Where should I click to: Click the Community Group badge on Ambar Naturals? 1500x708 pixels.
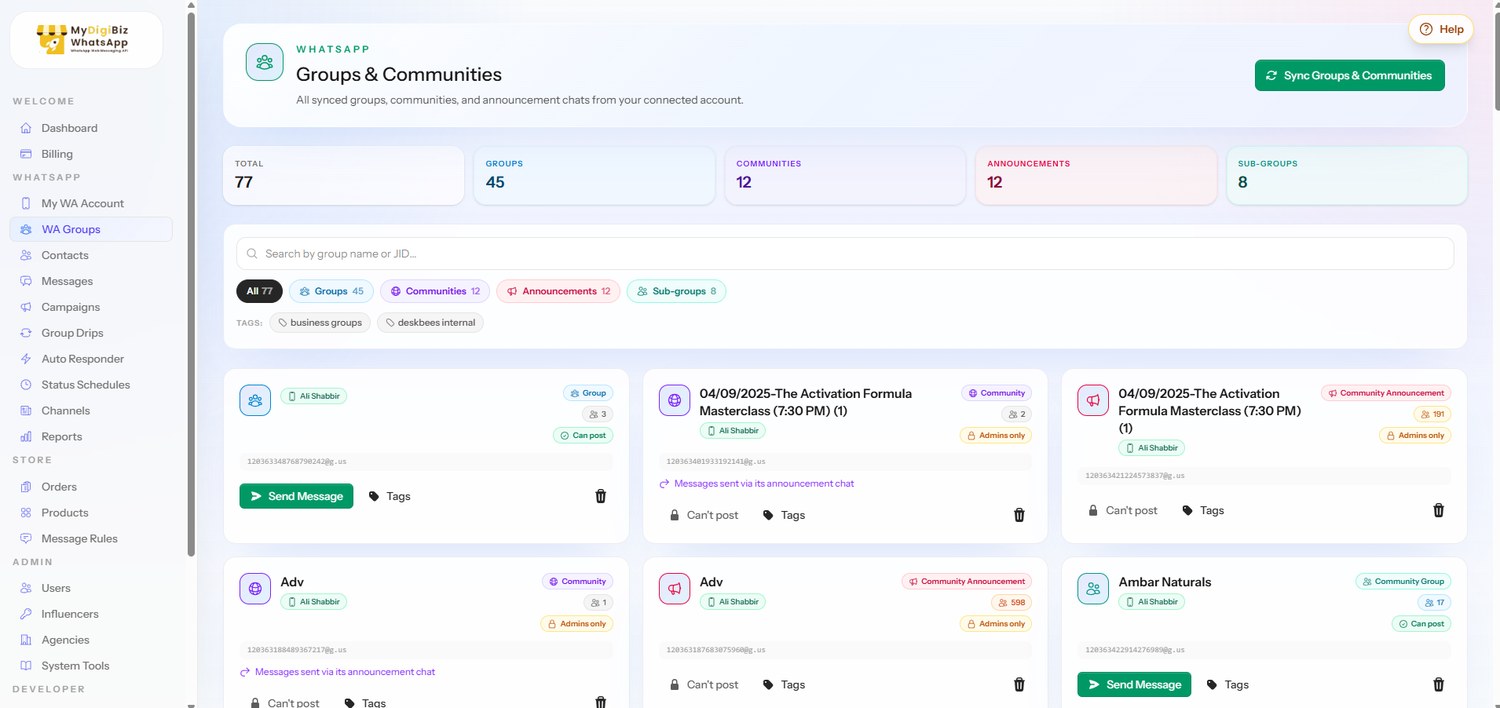coord(1403,581)
